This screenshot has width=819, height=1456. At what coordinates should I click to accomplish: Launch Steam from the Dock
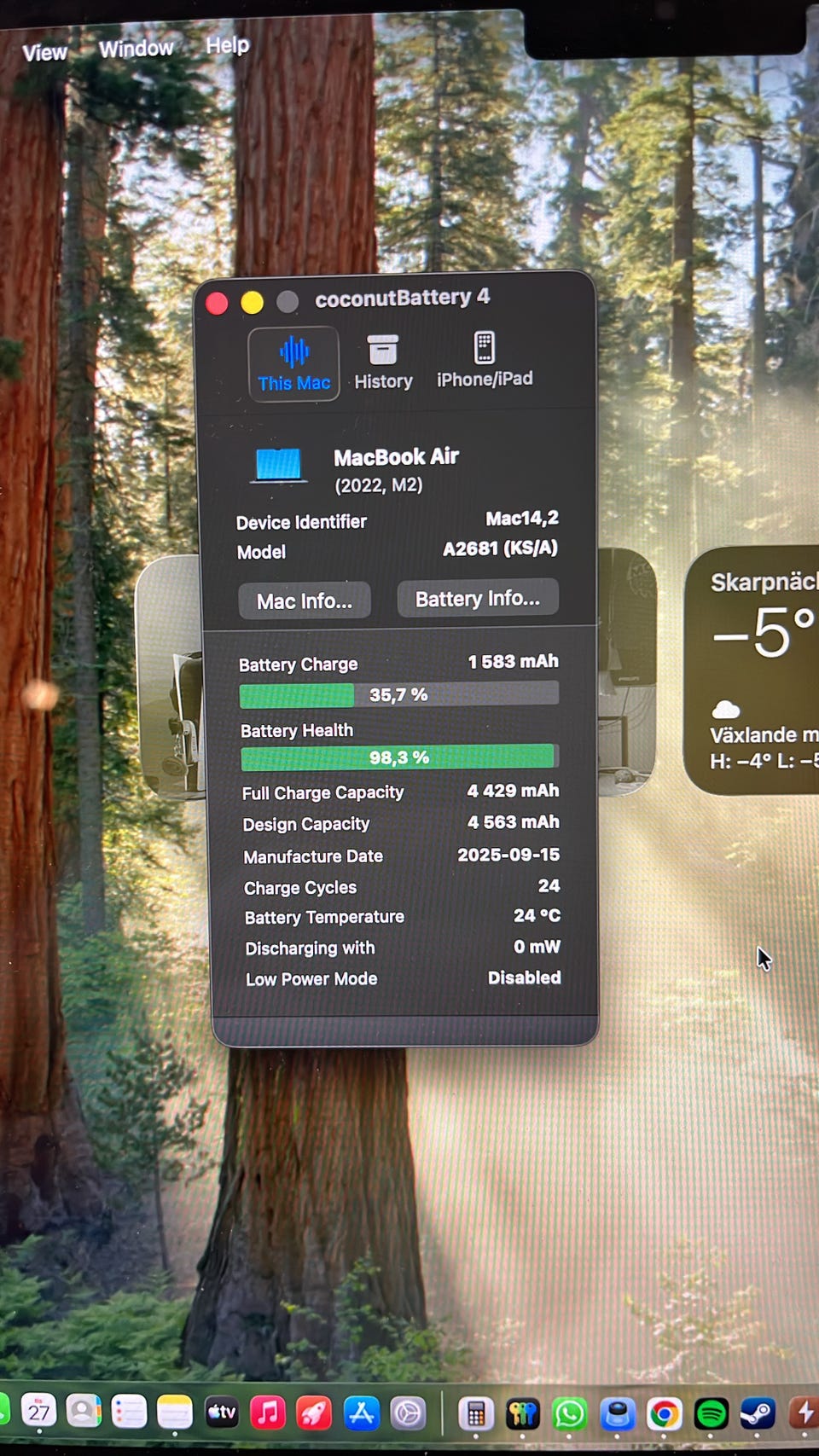pyautogui.click(x=757, y=1414)
